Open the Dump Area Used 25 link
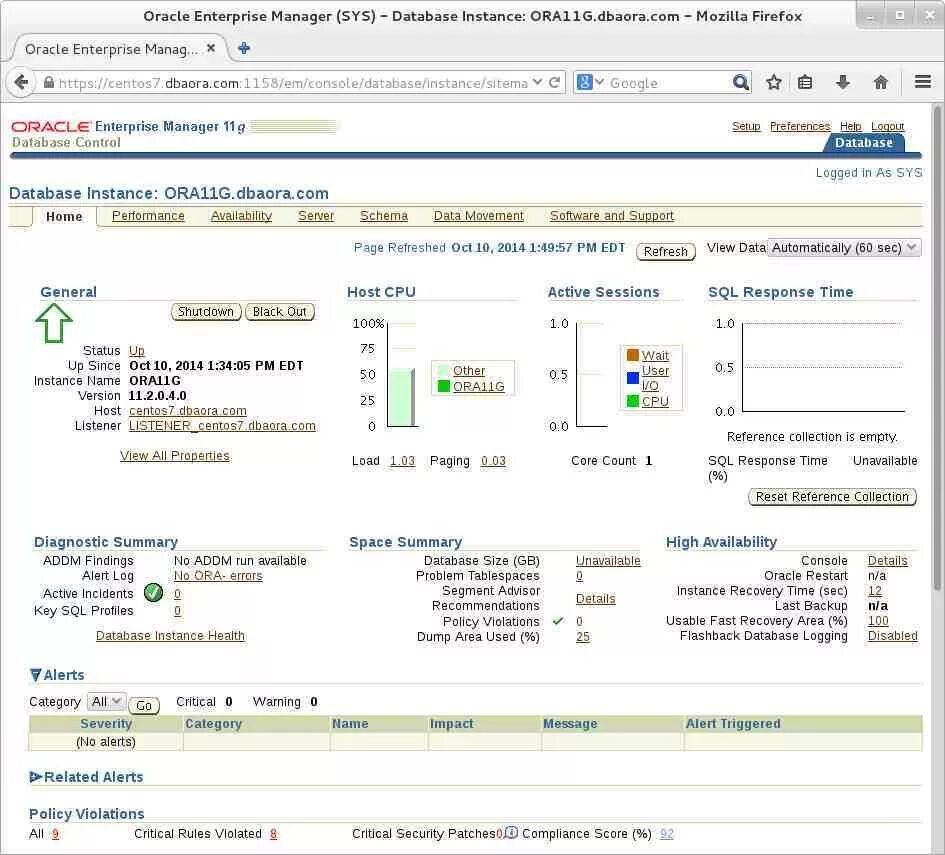The height and width of the screenshot is (855, 945). click(x=583, y=636)
